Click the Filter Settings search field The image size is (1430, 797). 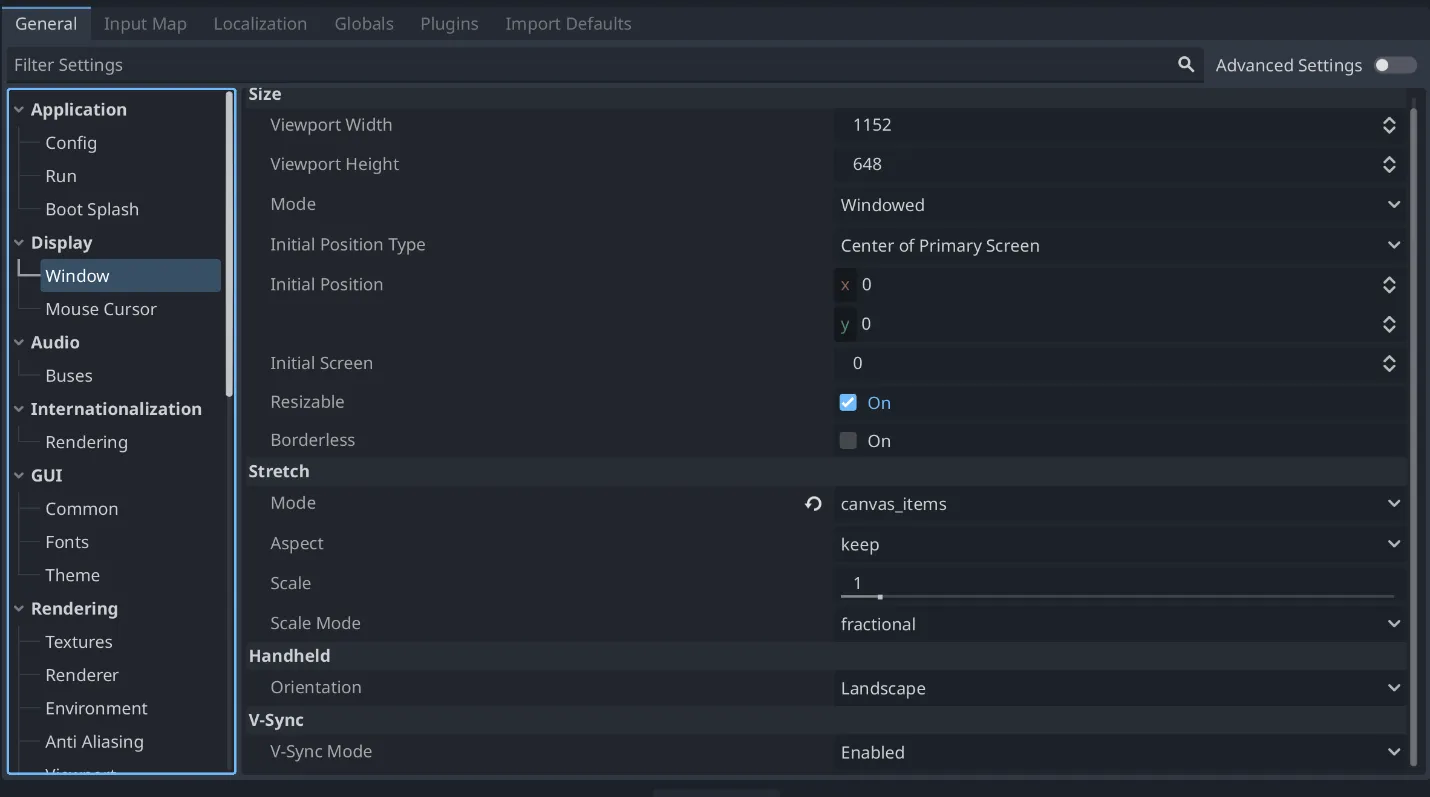pos(590,65)
